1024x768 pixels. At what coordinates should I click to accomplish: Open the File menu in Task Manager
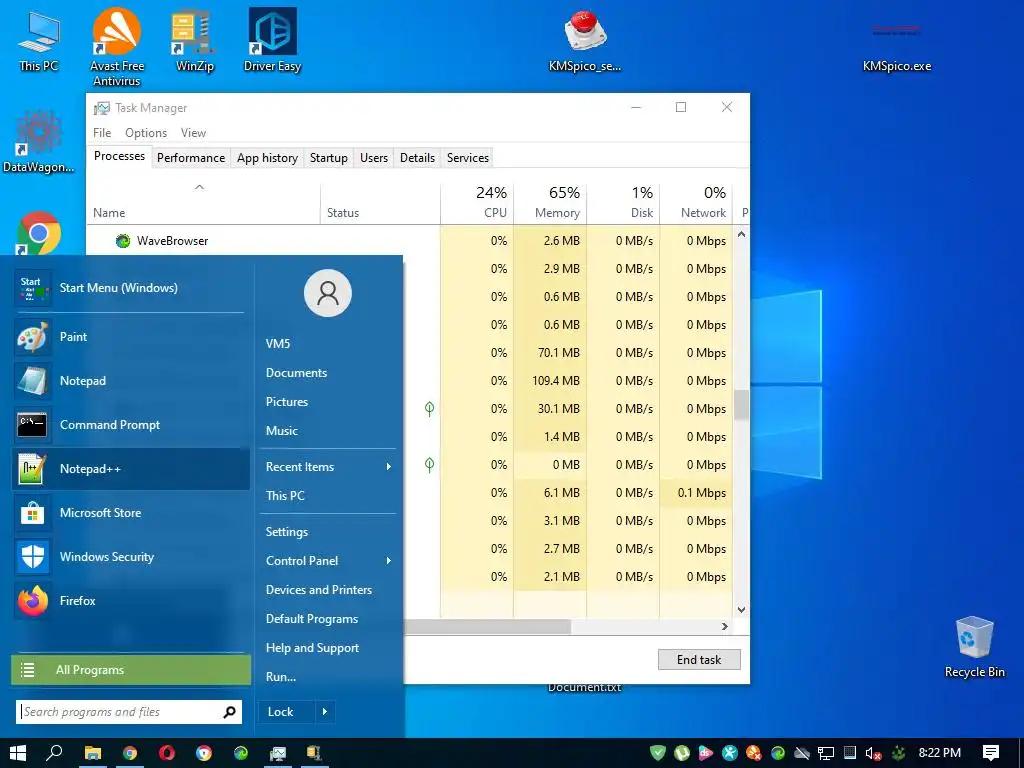point(102,133)
